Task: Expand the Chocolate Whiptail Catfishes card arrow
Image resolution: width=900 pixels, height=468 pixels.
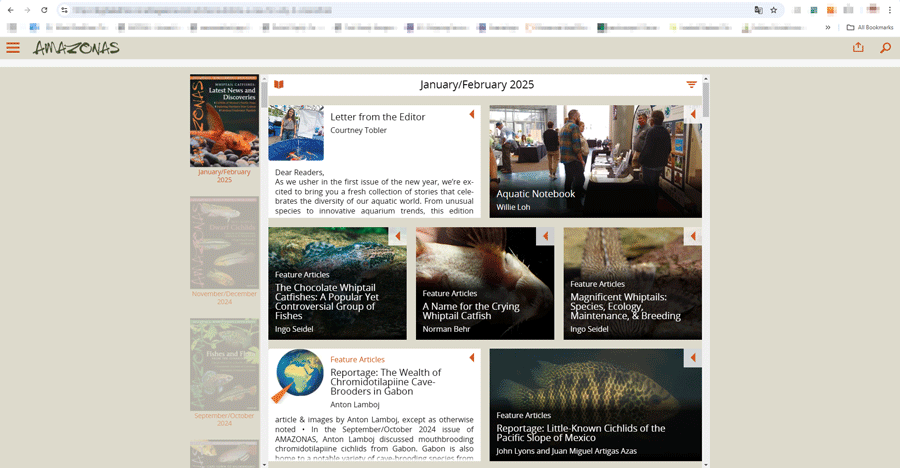Action: click(x=398, y=236)
